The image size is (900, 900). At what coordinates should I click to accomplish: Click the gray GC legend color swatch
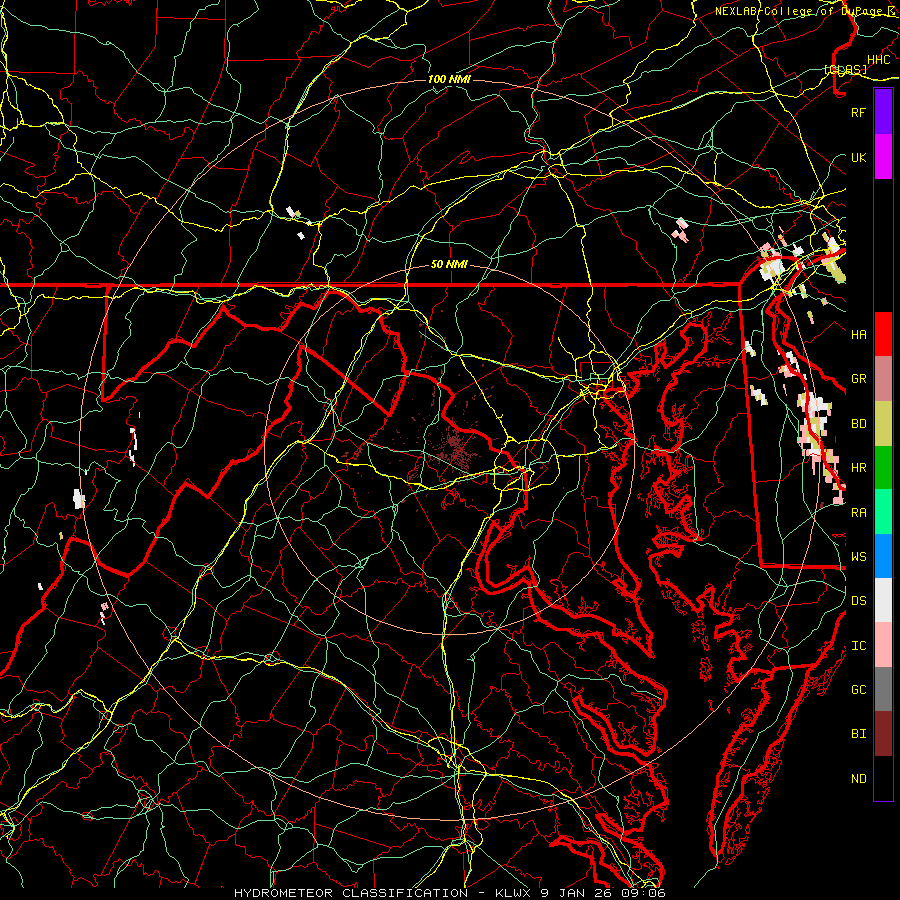click(883, 689)
